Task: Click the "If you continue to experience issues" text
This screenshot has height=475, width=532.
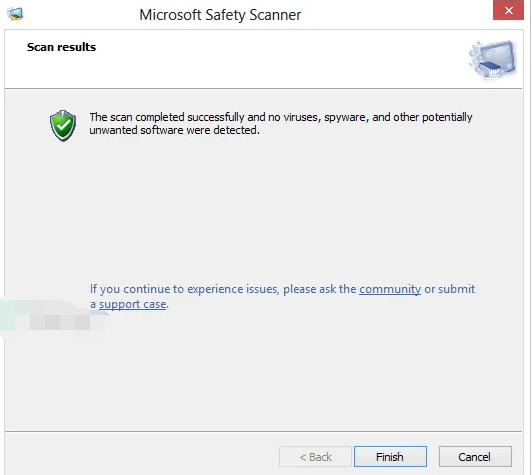Action: pyautogui.click(x=184, y=289)
